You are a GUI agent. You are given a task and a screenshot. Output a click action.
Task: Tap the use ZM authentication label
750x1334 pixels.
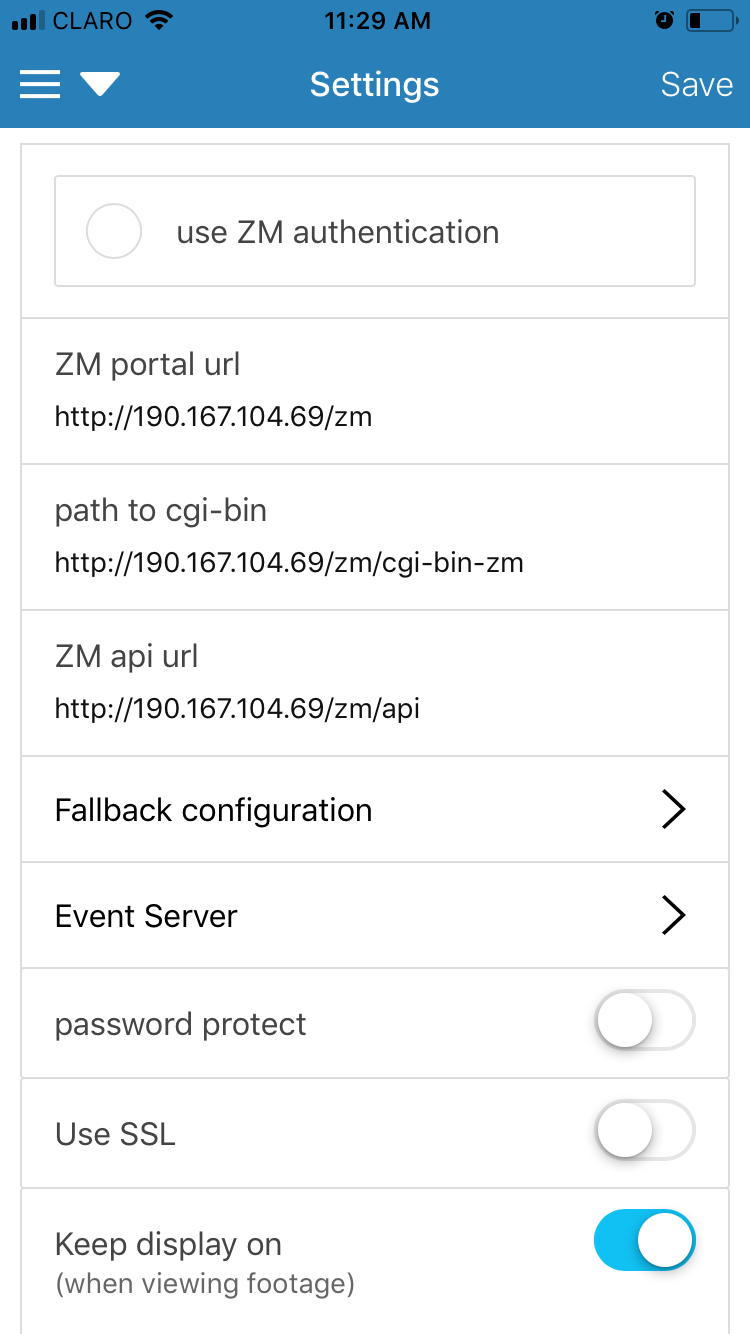(x=338, y=232)
